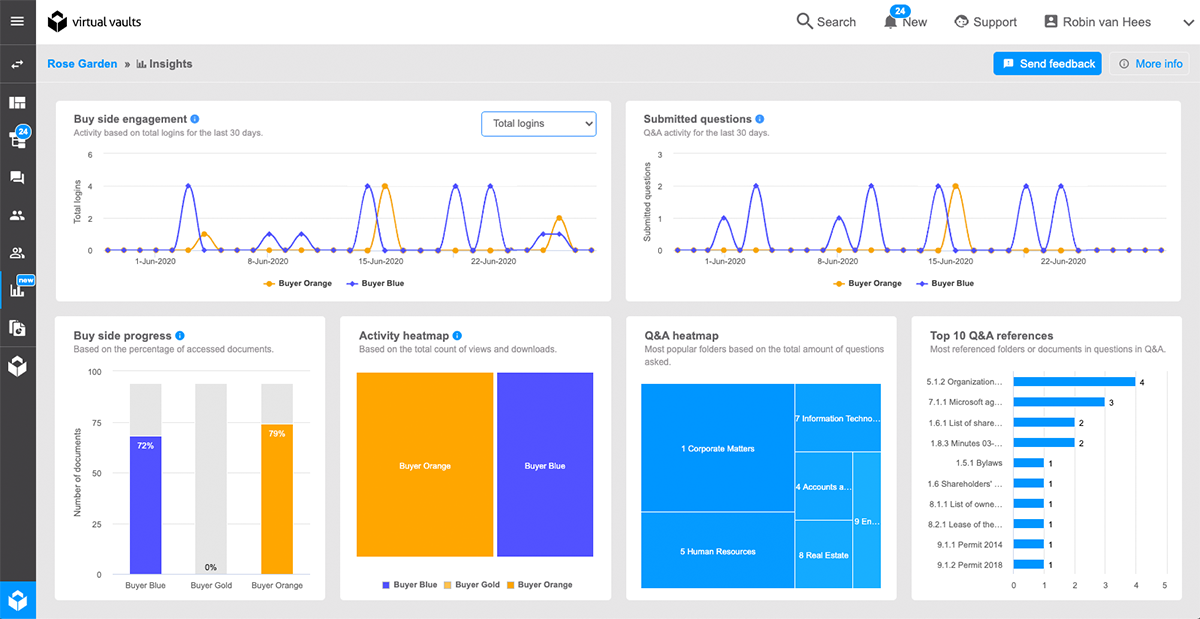Toggle Buyer Blue in submitted questions legend
Image resolution: width=1200 pixels, height=619 pixels.
click(951, 283)
